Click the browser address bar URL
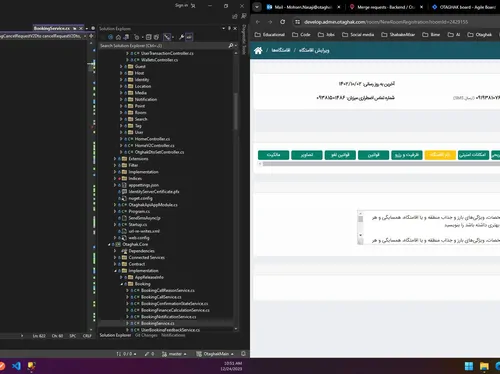This screenshot has width=500, height=374. (386, 22)
